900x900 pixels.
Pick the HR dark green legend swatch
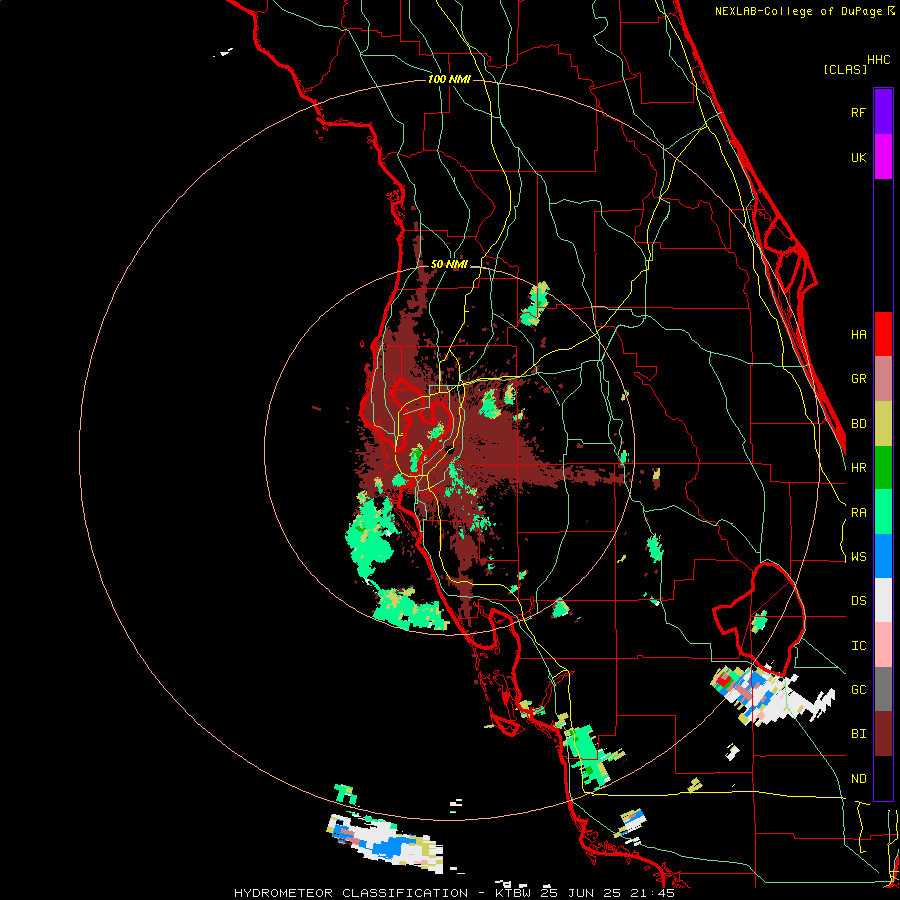[883, 468]
